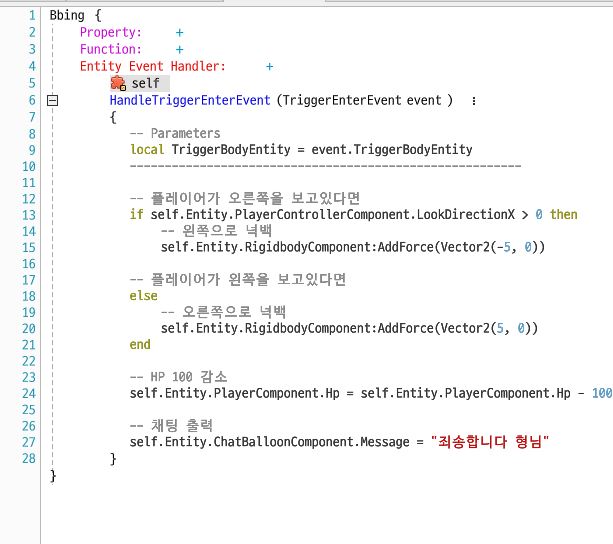Click comment 오른쪽으로 넉백
Viewport: 613px width, 544px height.
point(224,312)
